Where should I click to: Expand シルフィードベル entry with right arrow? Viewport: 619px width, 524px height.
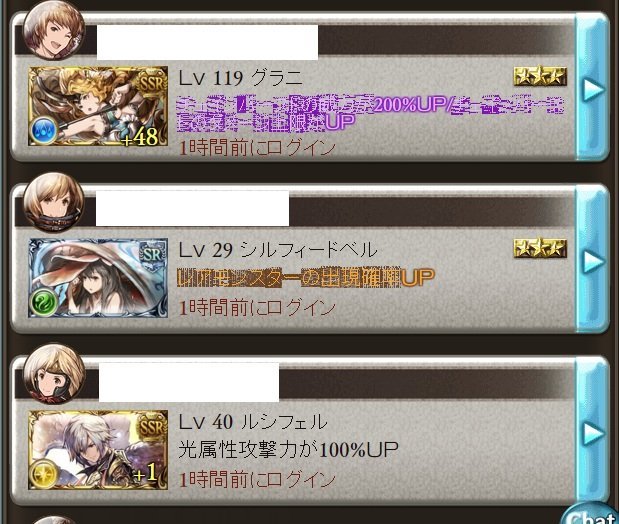point(593,261)
